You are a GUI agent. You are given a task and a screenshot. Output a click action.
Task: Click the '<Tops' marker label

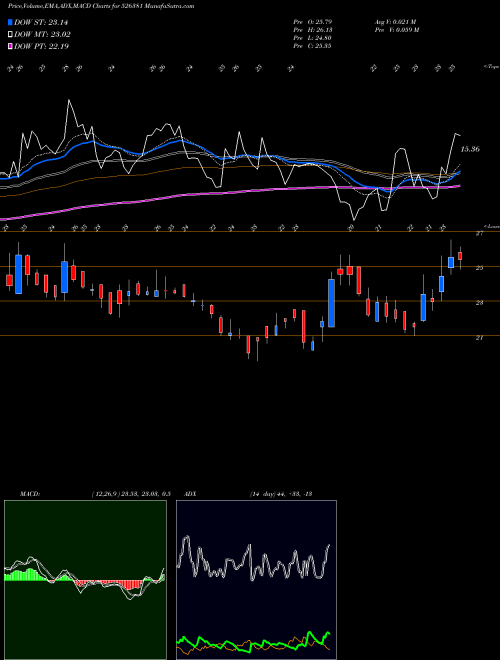tap(491, 67)
